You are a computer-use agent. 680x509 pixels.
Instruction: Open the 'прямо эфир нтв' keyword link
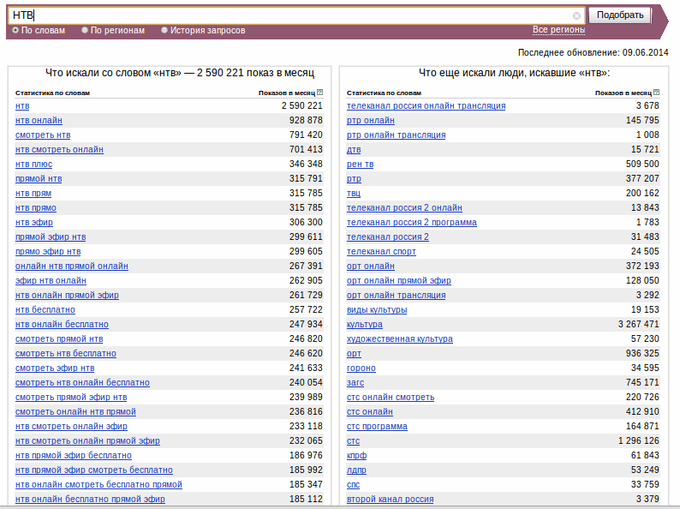coord(48,251)
